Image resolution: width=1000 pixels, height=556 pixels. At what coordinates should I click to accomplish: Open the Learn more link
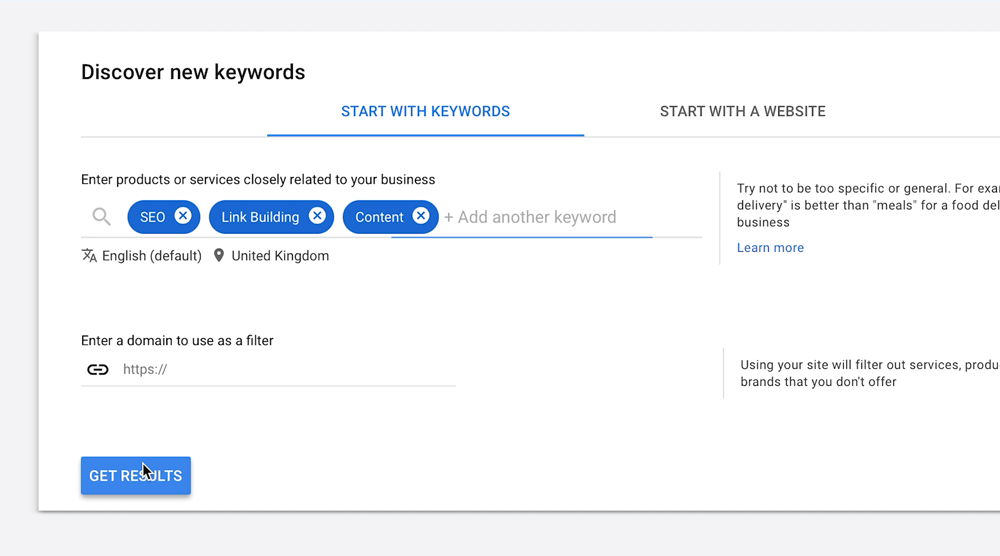pos(770,248)
